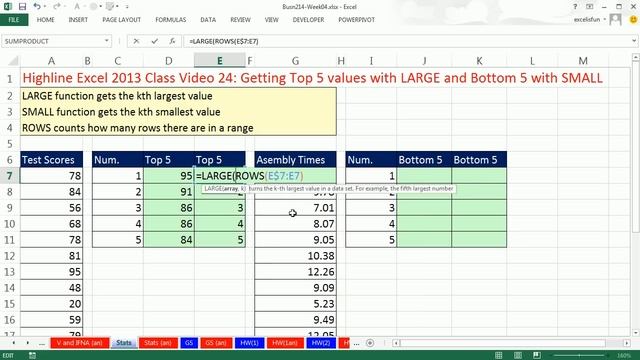Click the Select All corner triangle

click(x=13, y=61)
